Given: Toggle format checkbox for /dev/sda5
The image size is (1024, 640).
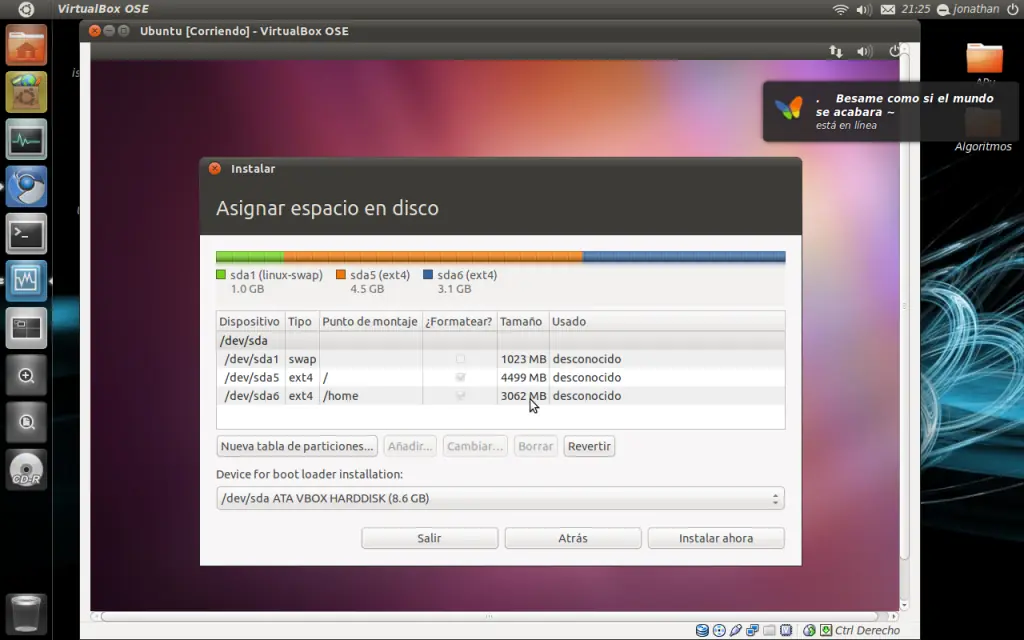Looking at the screenshot, I should click(460, 377).
